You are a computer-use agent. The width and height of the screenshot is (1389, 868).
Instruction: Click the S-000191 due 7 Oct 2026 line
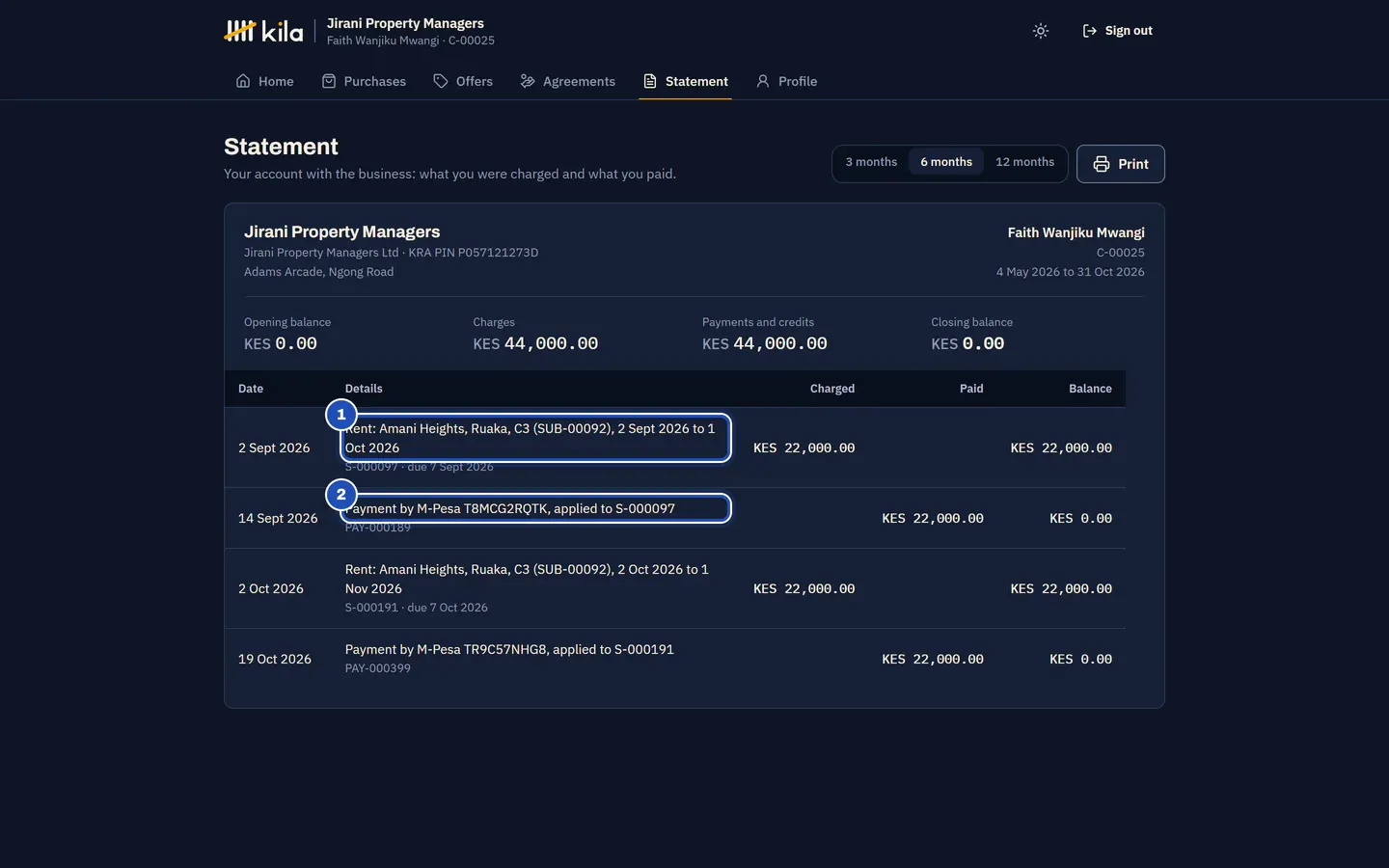(x=417, y=608)
